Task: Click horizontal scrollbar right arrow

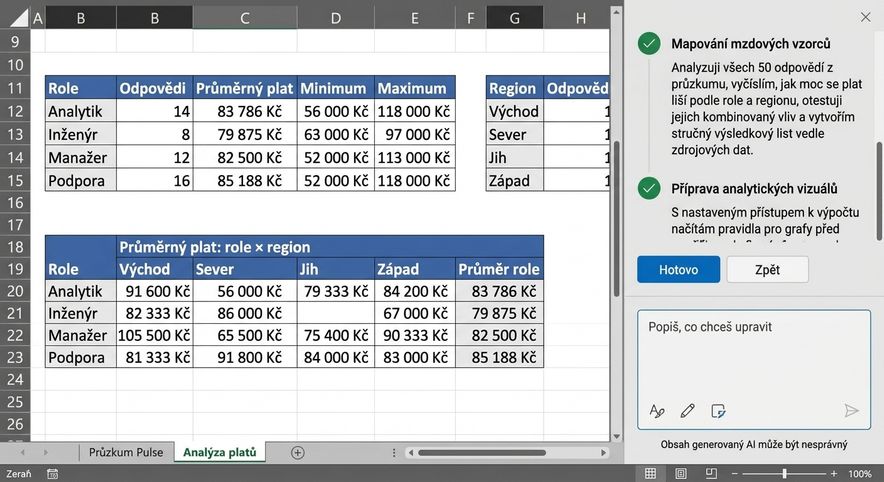Action: click(x=603, y=452)
